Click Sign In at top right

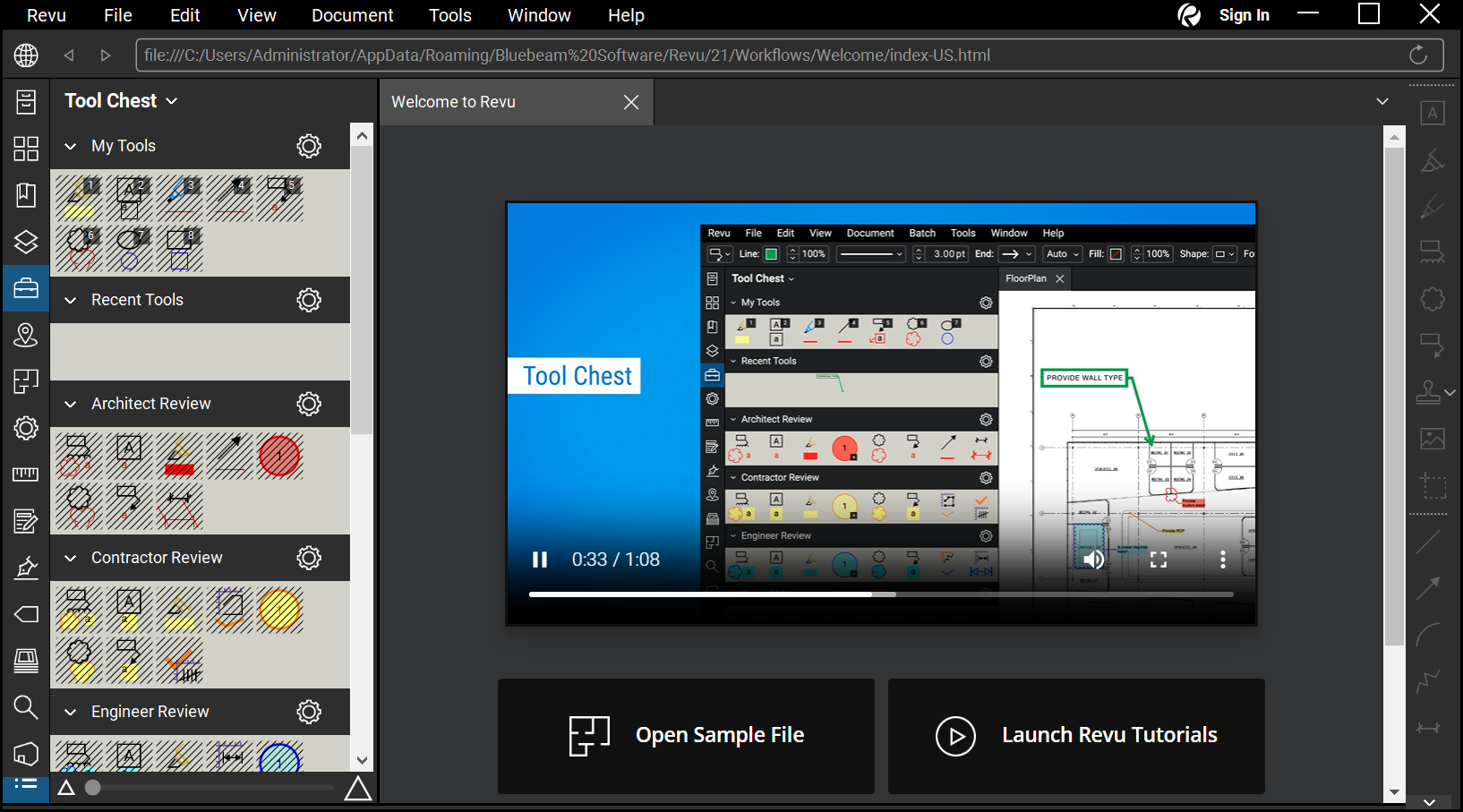click(x=1244, y=15)
